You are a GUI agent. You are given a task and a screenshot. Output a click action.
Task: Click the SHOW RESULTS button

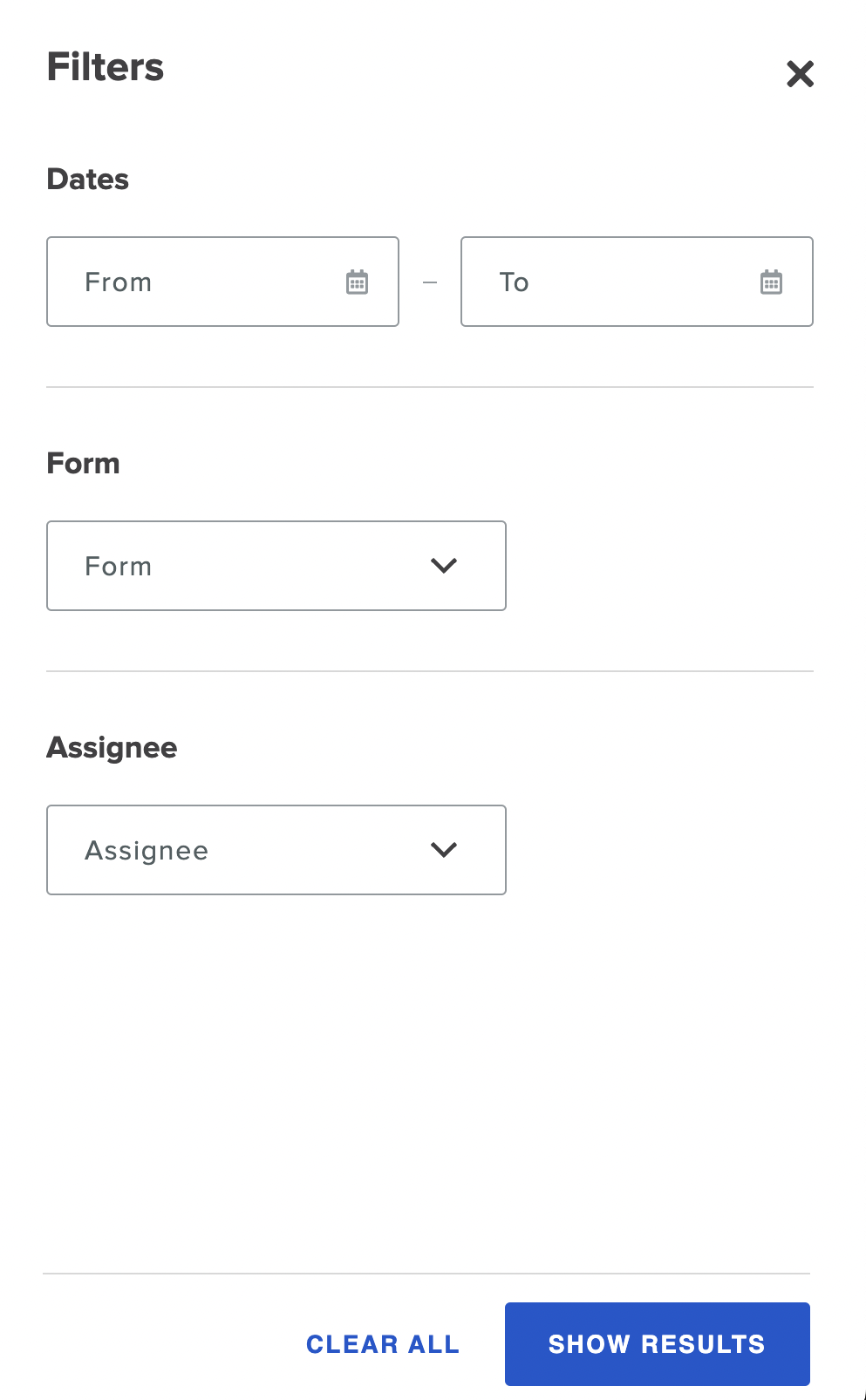pyautogui.click(x=658, y=1344)
